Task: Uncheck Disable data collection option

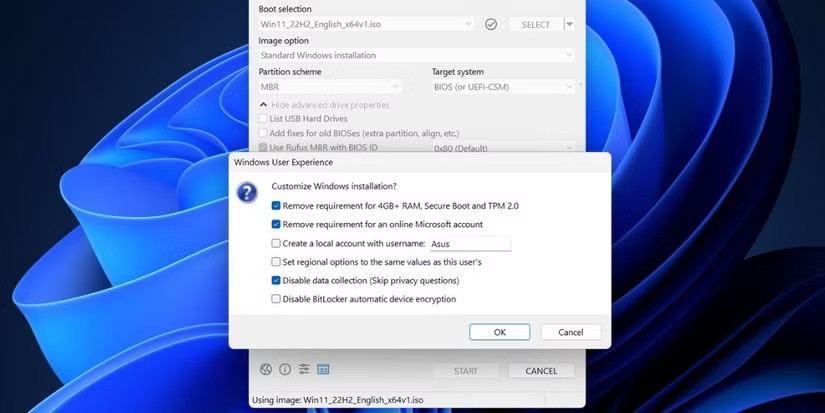Action: (x=276, y=280)
